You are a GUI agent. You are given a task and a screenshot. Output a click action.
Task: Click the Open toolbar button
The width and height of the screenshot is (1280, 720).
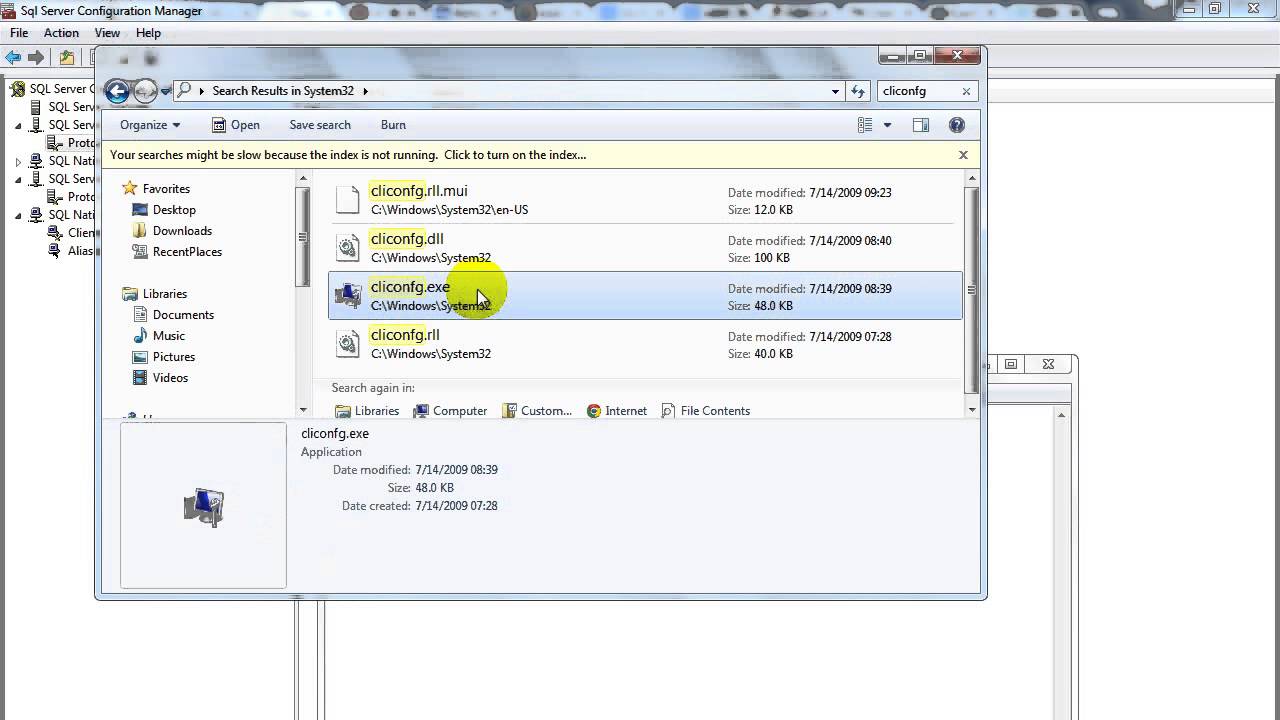click(236, 125)
